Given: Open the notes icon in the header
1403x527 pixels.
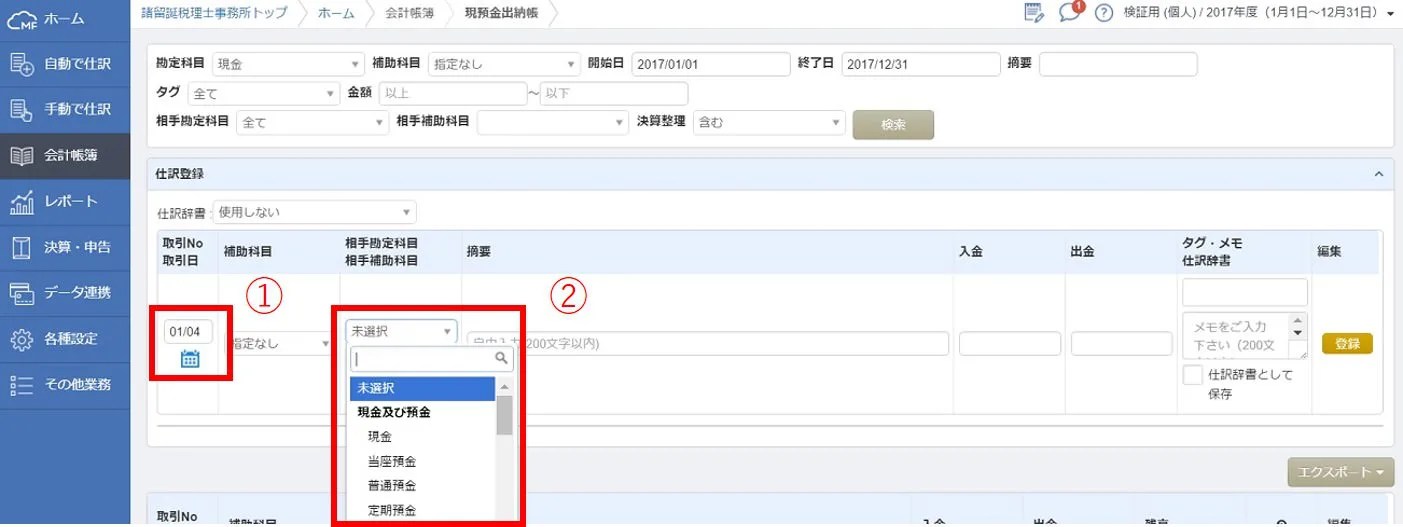Looking at the screenshot, I should point(1034,13).
